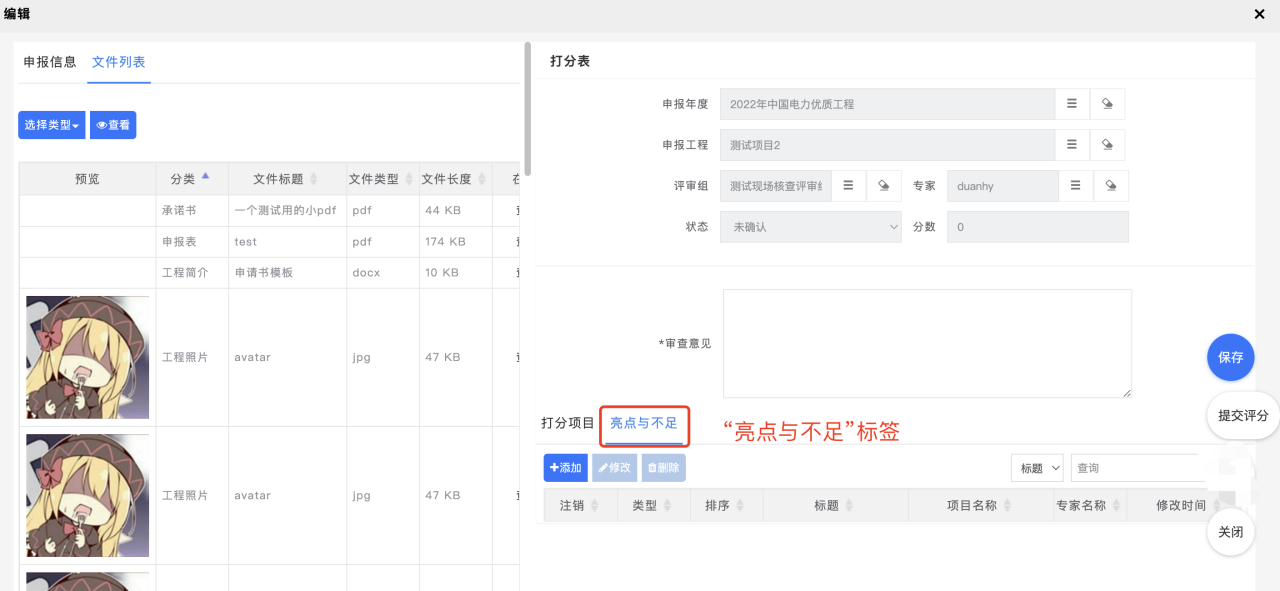Click the 申报工程 field 测试项目2
The width and height of the screenshot is (1280, 591).
[x=888, y=145]
